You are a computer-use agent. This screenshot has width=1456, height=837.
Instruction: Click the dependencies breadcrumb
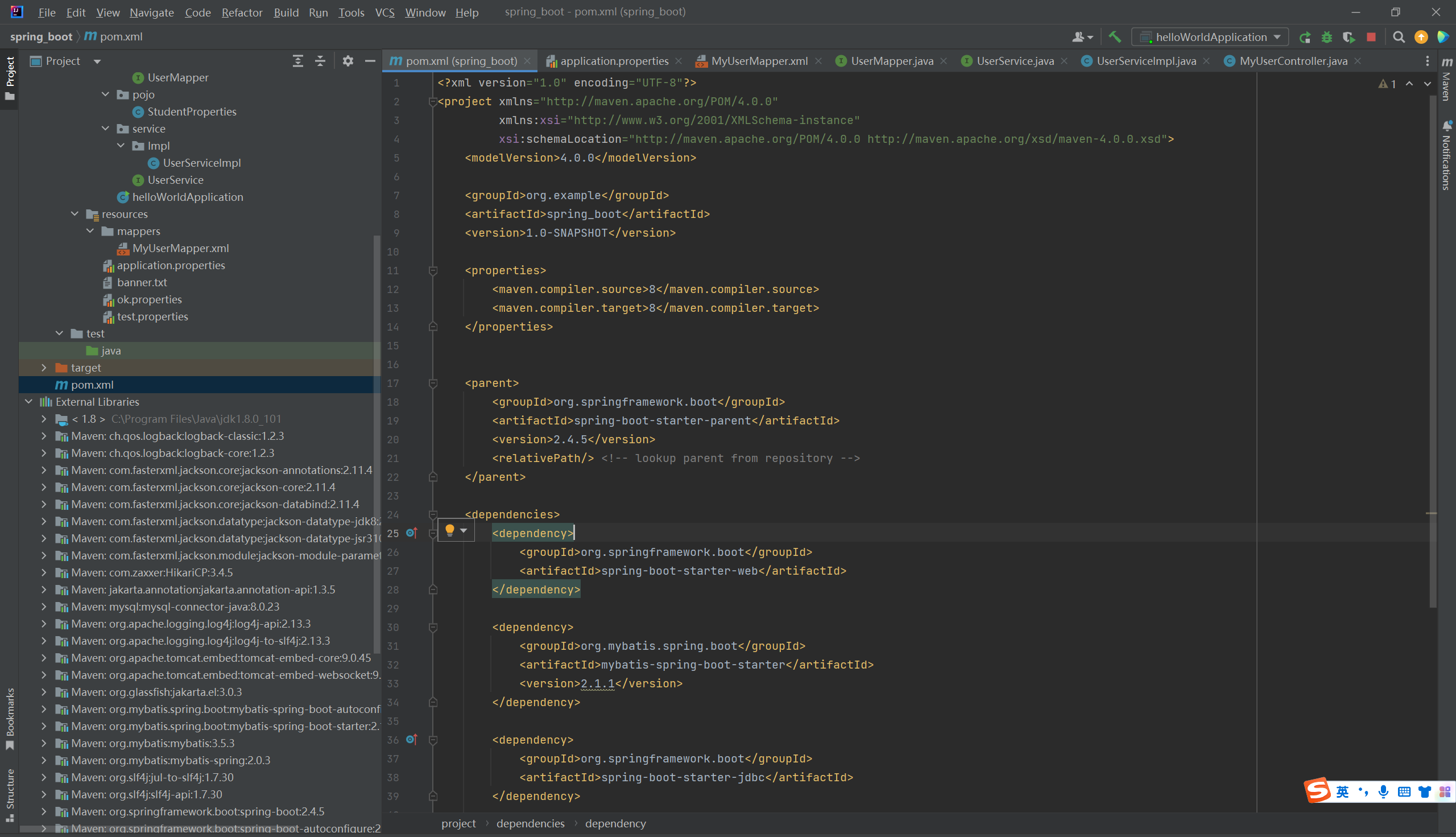tap(530, 823)
